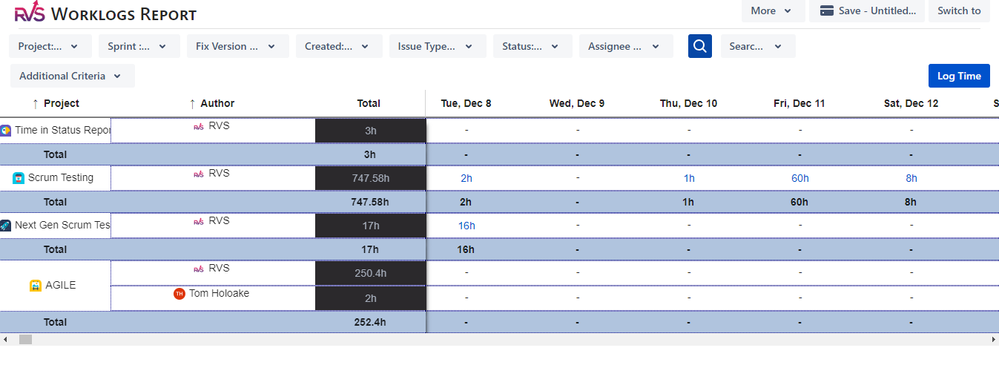Click the Scrum Testing project icon
This screenshot has height=374, width=999.
(18, 178)
